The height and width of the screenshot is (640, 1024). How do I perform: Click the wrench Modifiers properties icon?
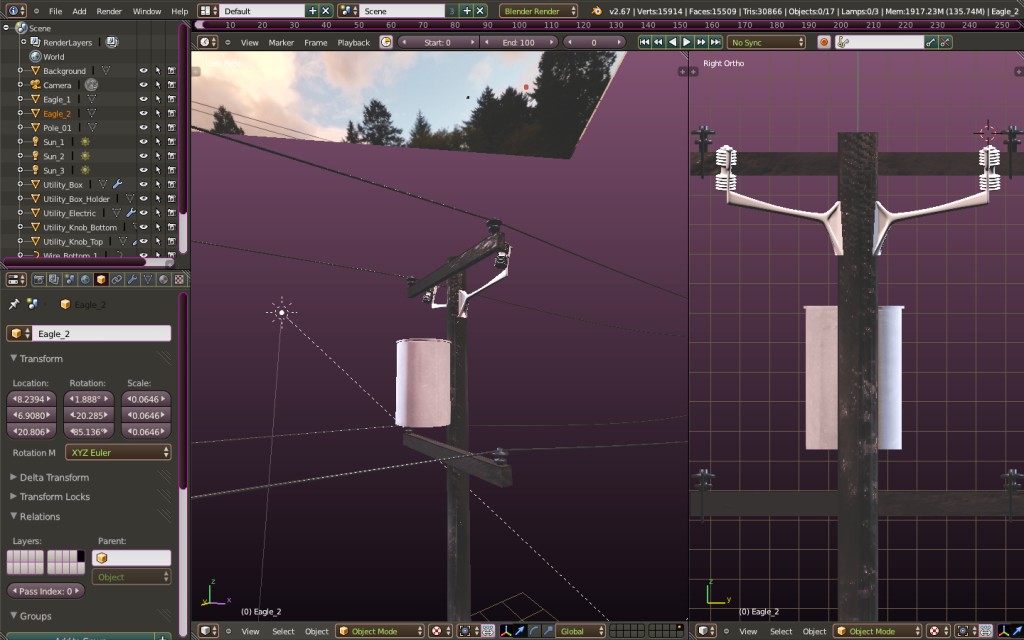(132, 279)
